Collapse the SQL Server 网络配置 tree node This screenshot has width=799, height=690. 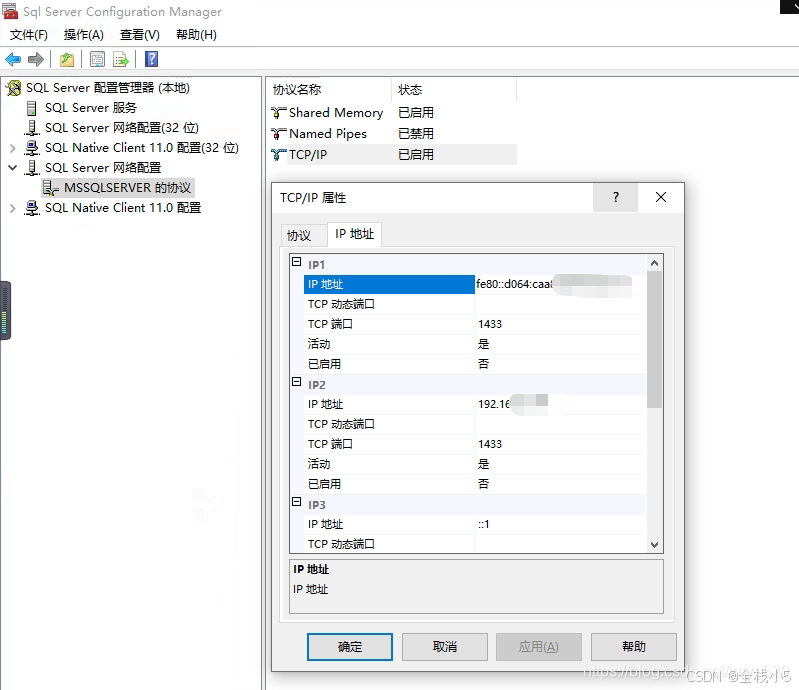point(13,168)
